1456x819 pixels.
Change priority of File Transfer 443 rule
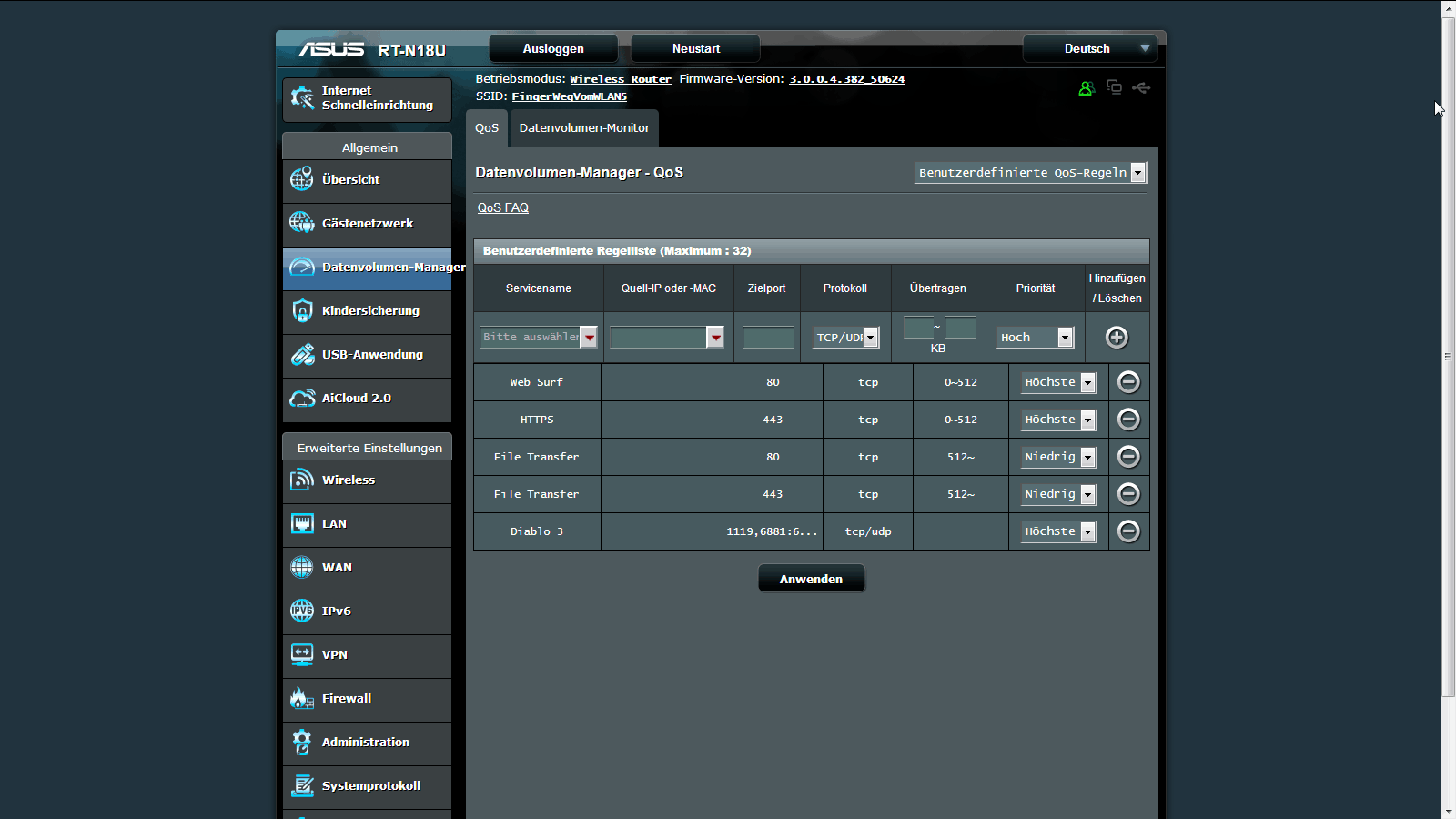(1059, 494)
